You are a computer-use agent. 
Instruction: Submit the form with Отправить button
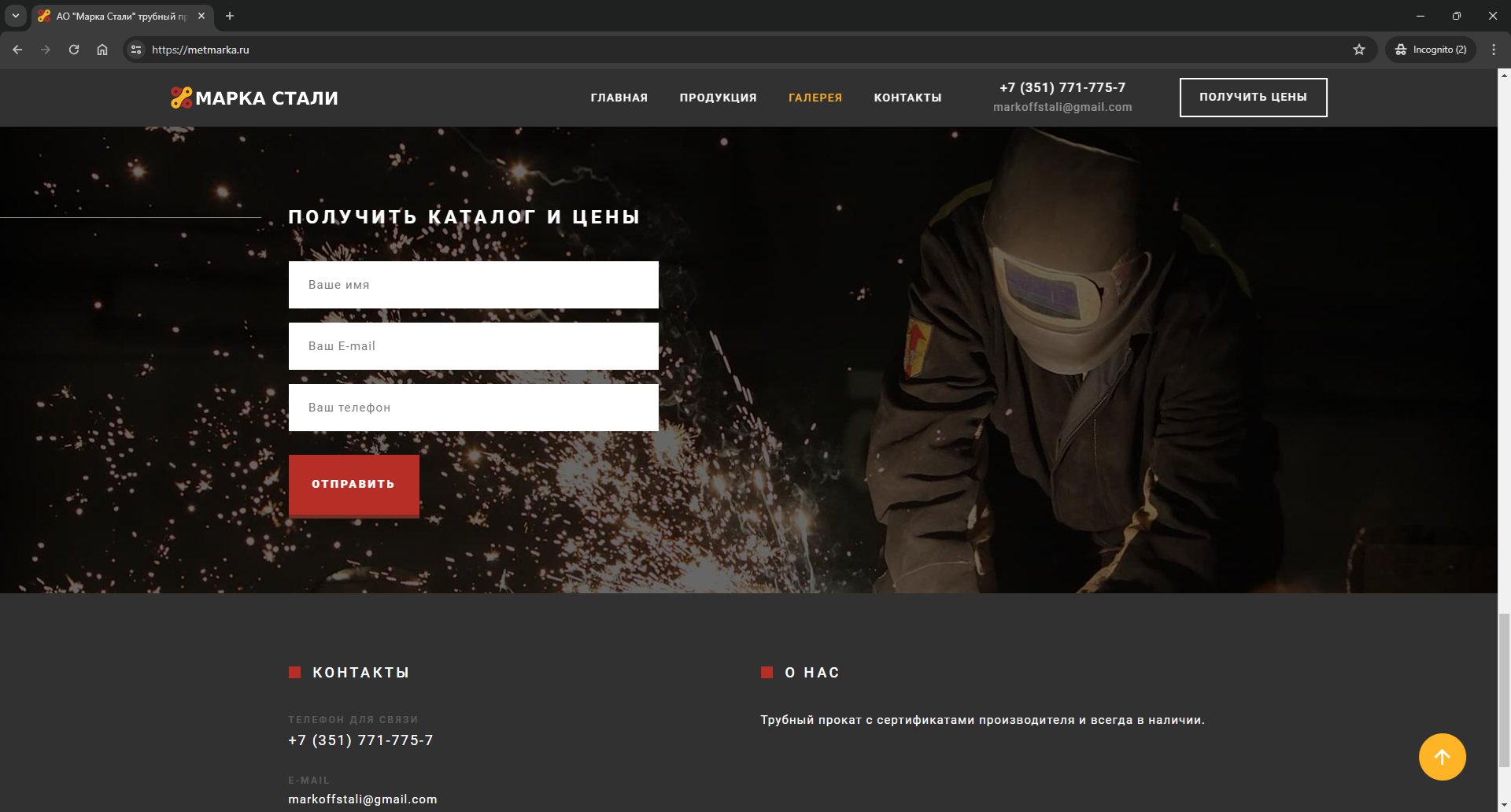click(x=353, y=485)
